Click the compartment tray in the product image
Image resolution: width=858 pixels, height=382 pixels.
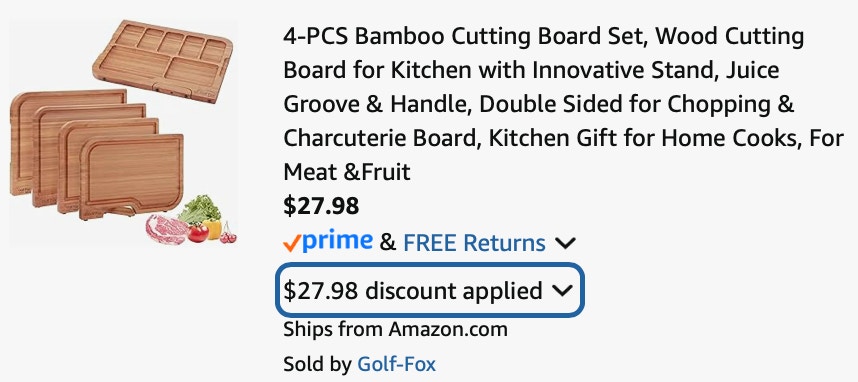163,60
